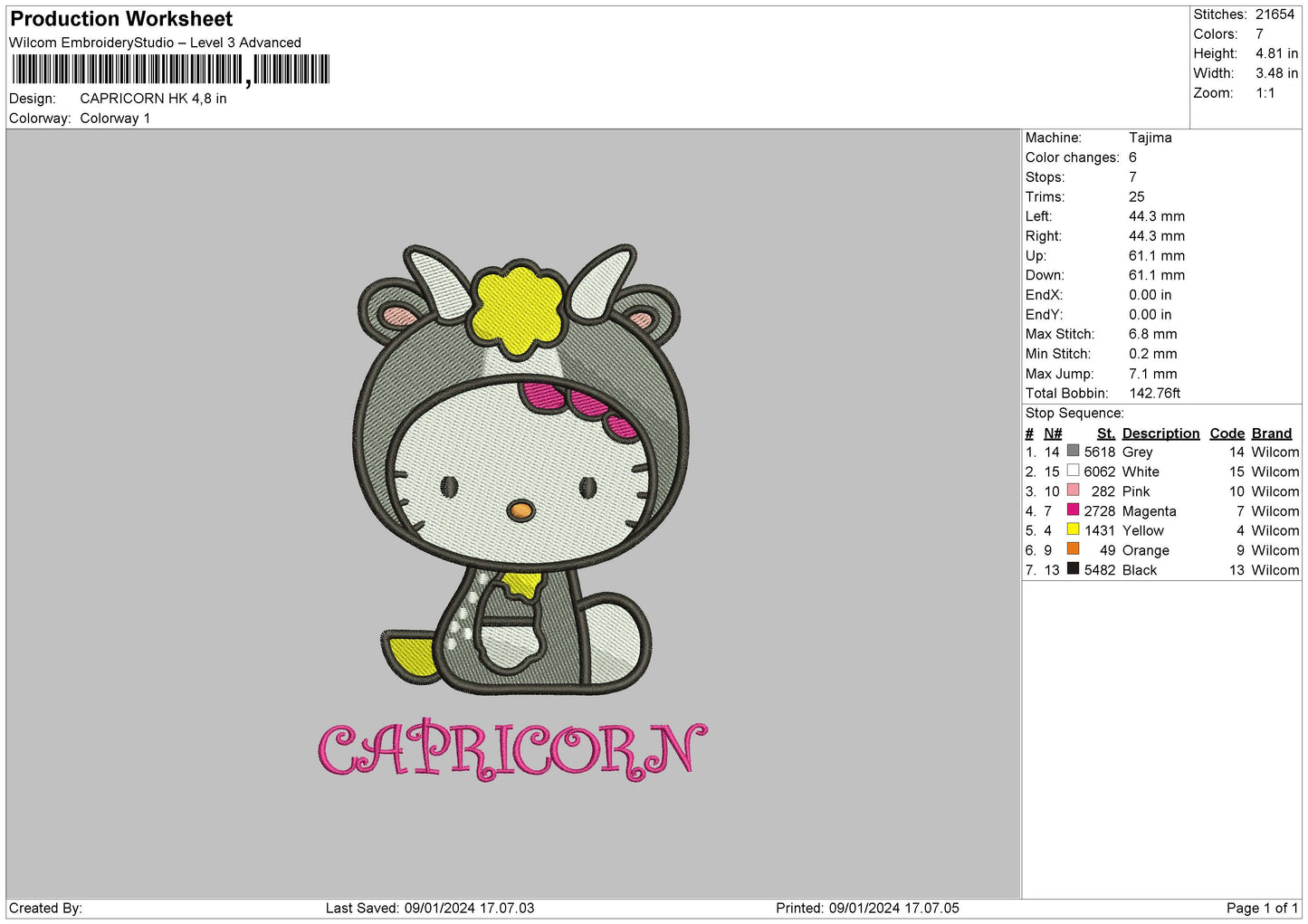Click the Orange color swatch

pyautogui.click(x=1073, y=549)
